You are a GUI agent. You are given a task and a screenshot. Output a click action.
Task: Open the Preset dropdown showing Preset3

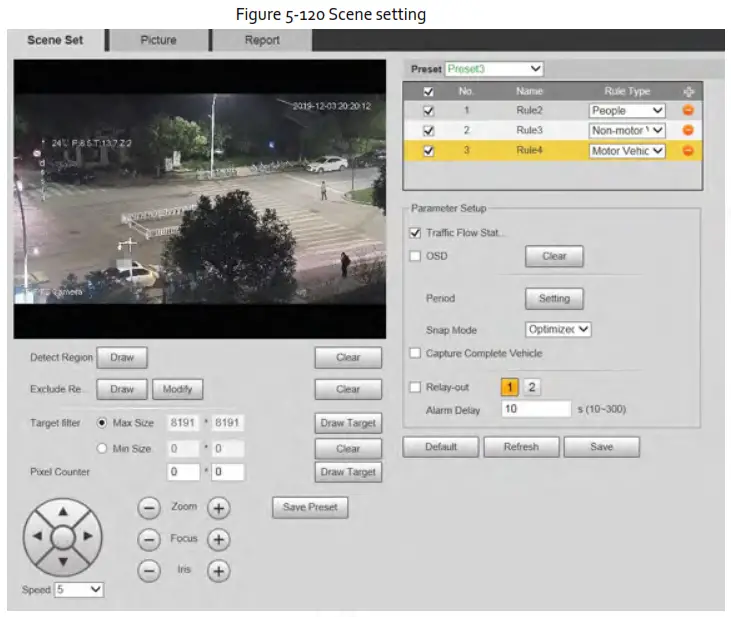(x=494, y=69)
